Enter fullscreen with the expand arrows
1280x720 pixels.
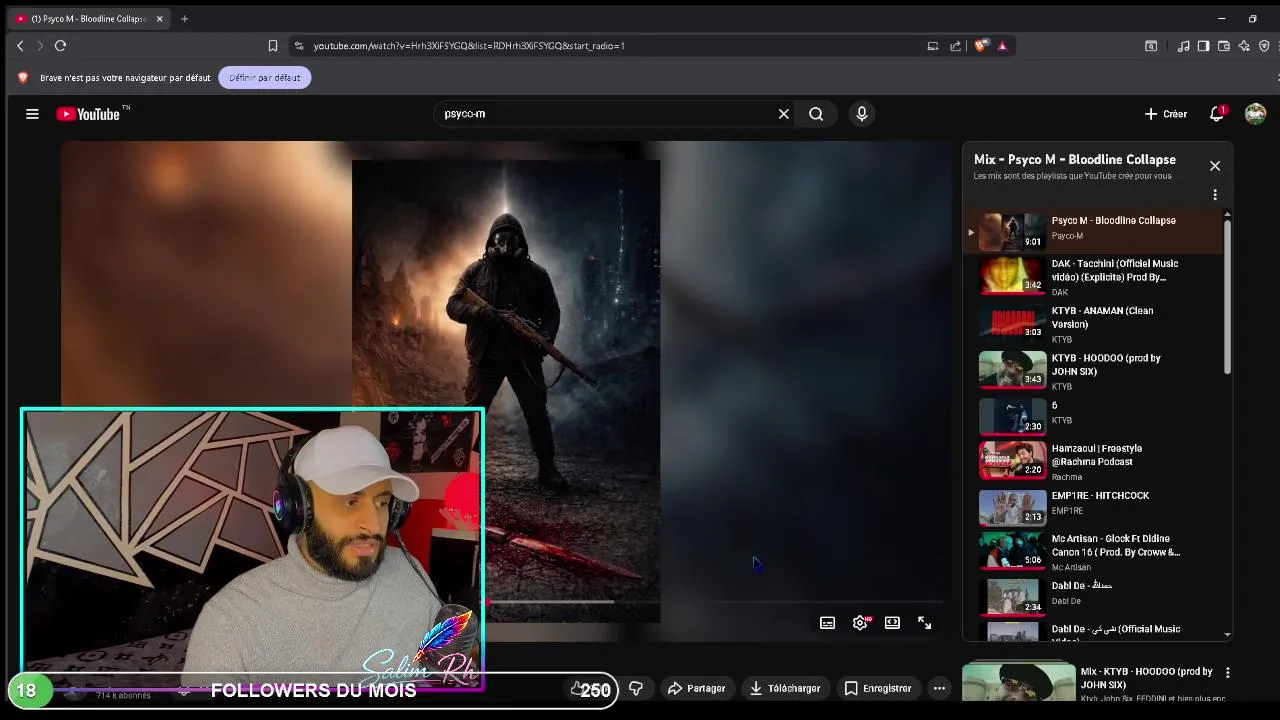pyautogui.click(x=924, y=623)
